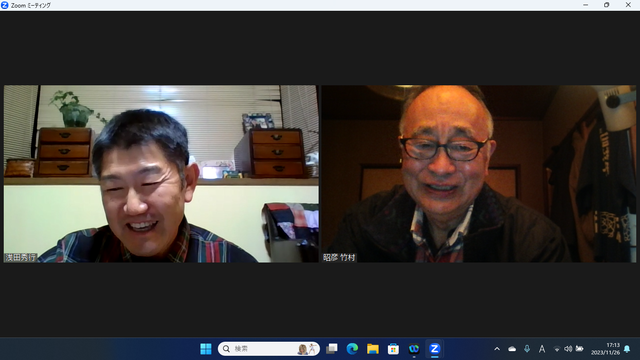
Task: Open Microsoft Store from the taskbar
Action: tap(393, 349)
